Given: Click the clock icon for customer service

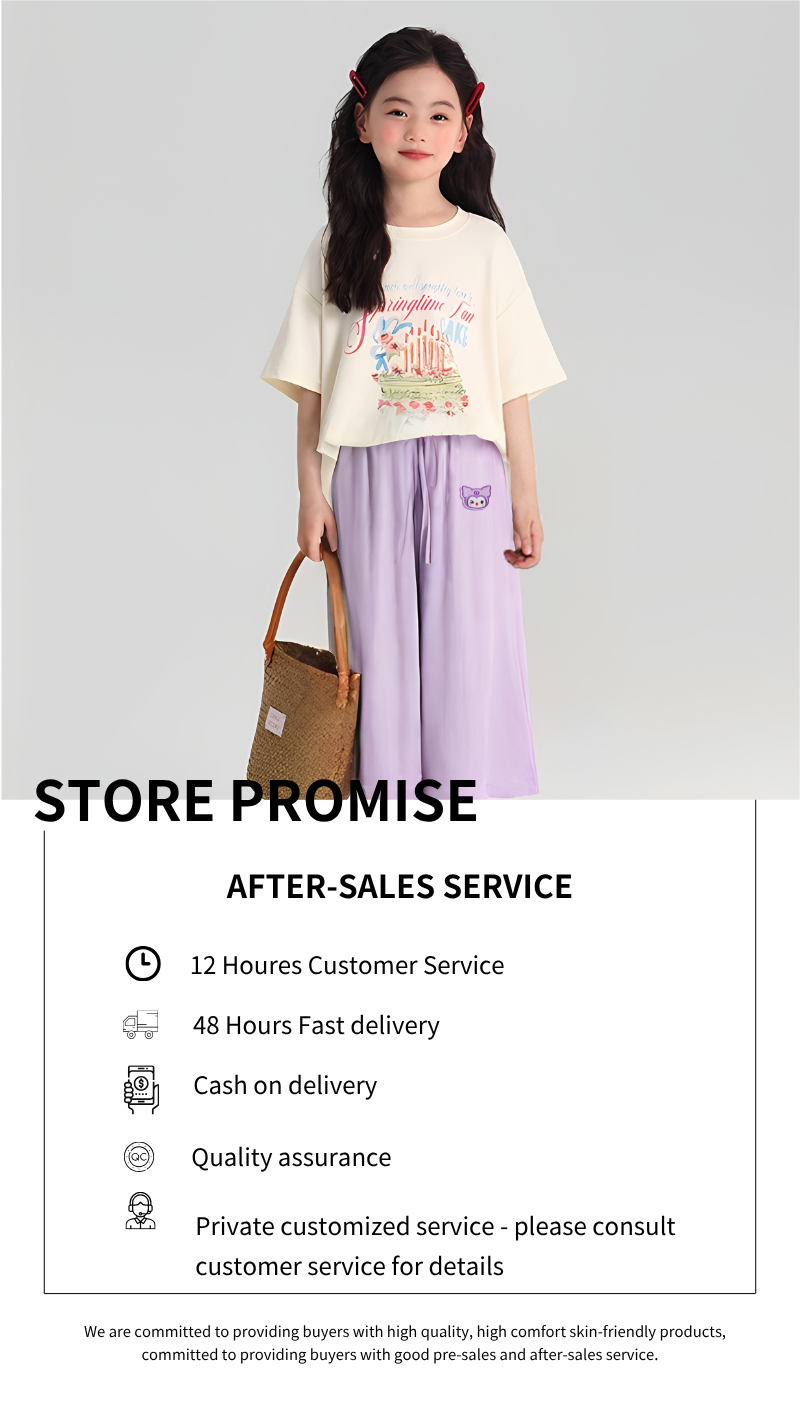Looking at the screenshot, I should tap(142, 963).
